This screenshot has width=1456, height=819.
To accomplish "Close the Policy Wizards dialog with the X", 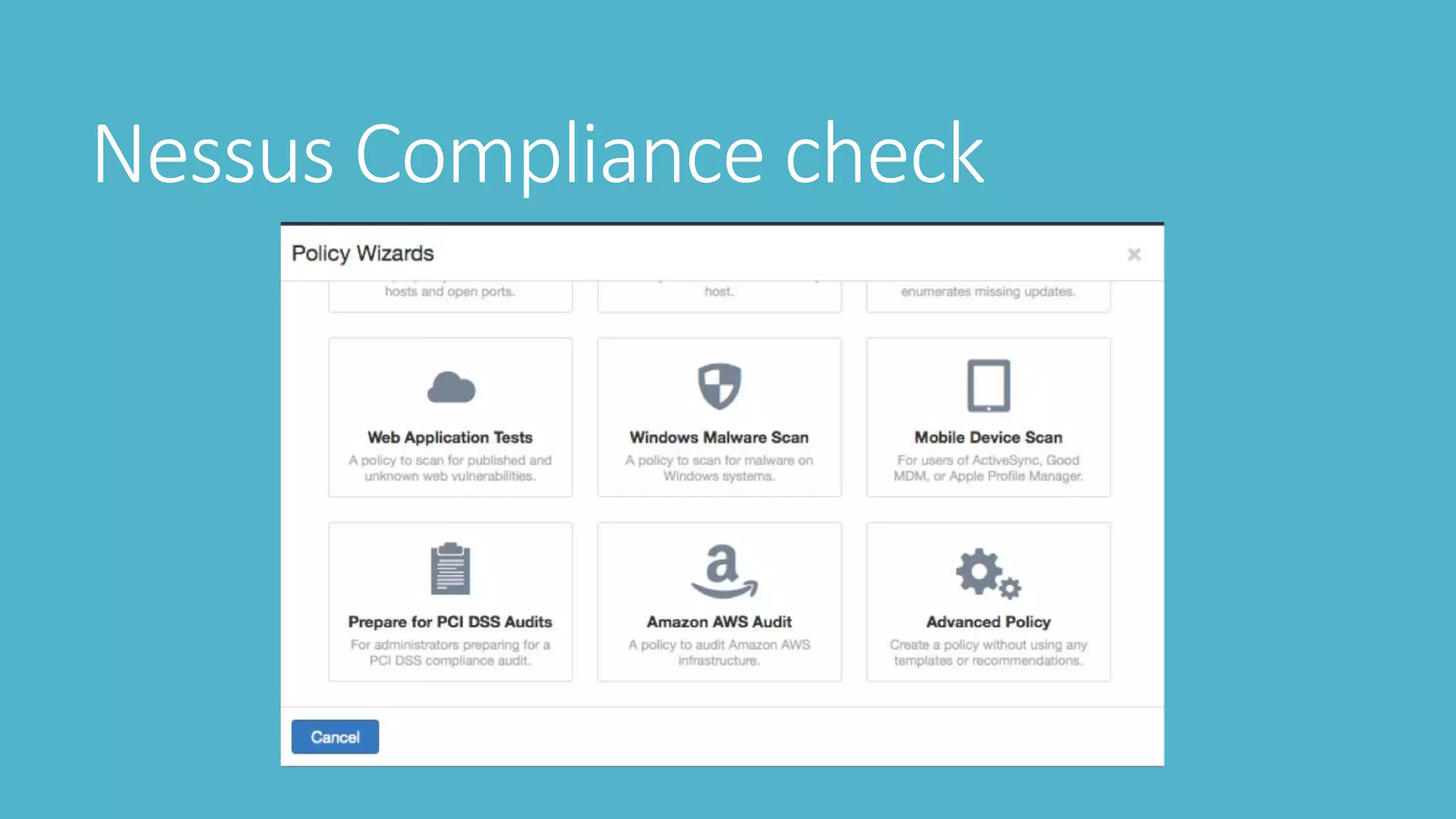I will pyautogui.click(x=1134, y=255).
